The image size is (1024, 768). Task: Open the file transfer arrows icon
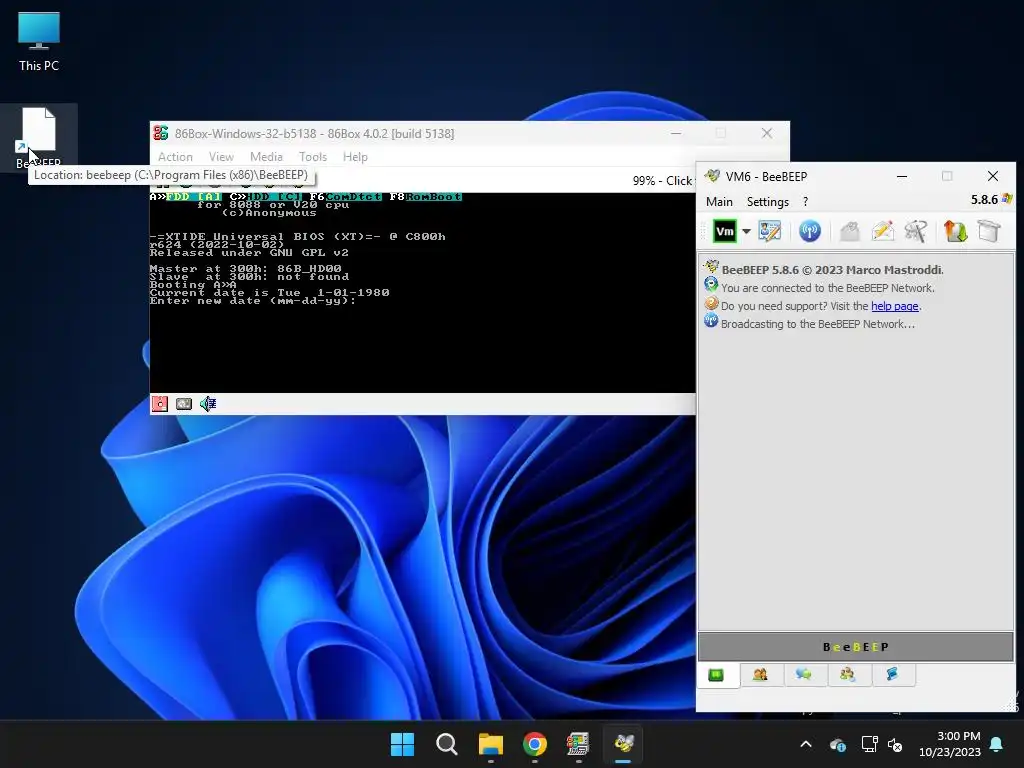click(x=955, y=231)
